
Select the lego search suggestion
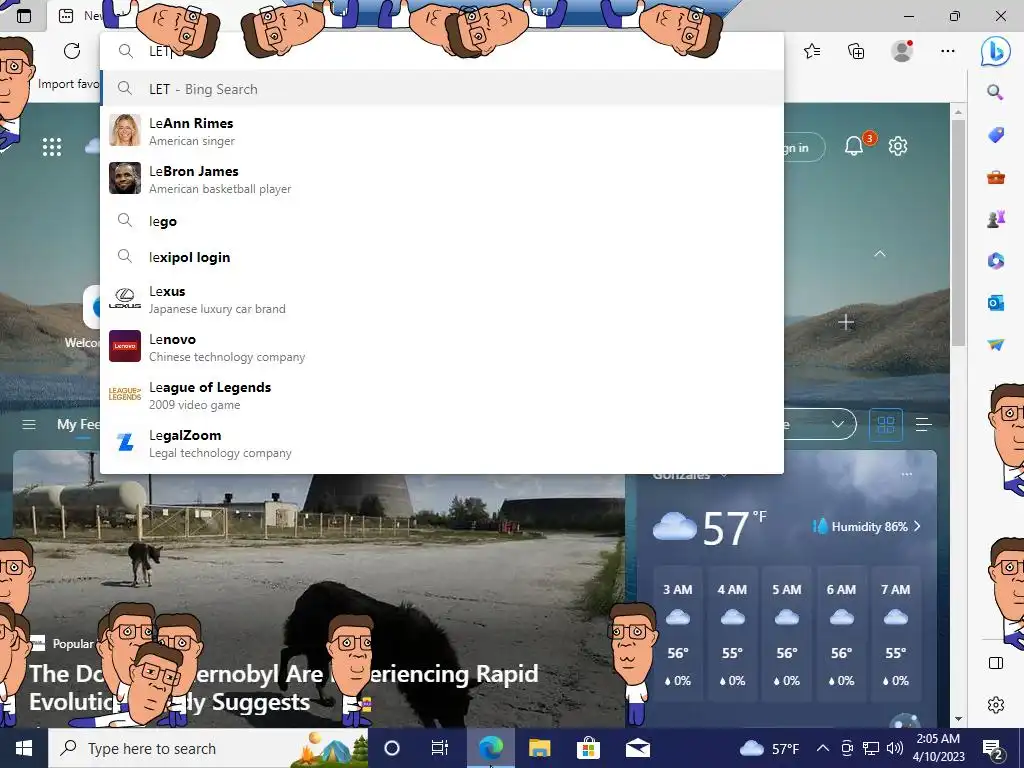[x=442, y=221]
